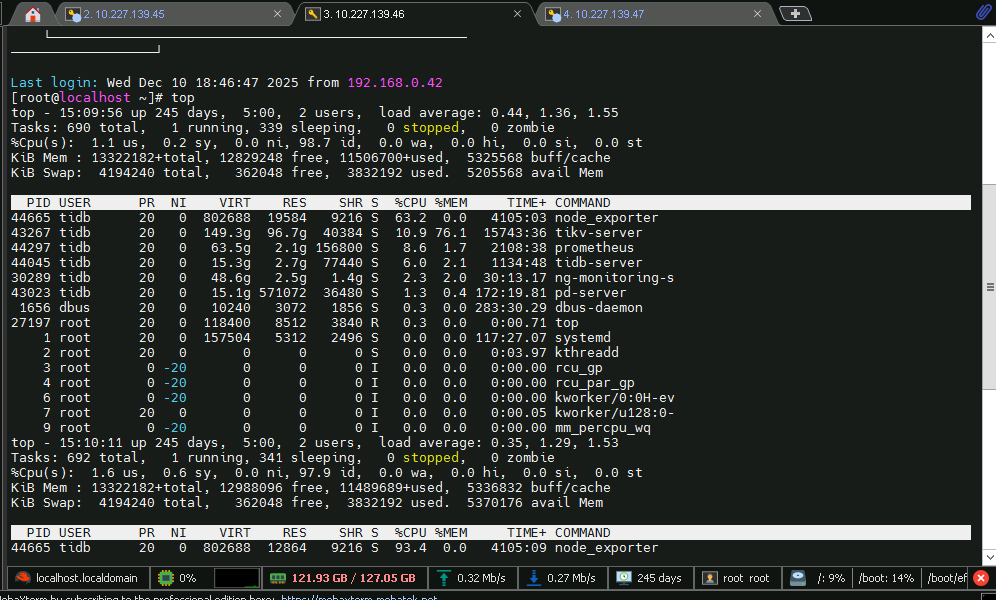Click the CPU usage black graph
Viewport: 996px width, 600px height.
point(236,578)
